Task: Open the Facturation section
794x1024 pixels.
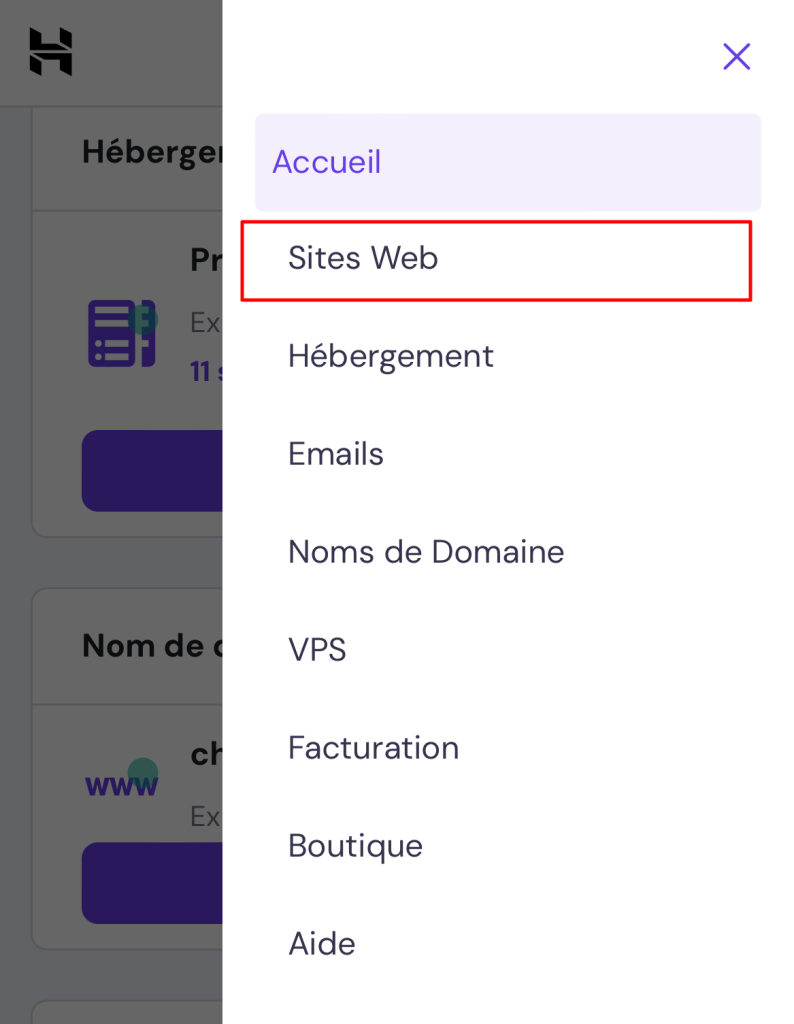Action: [x=373, y=748]
